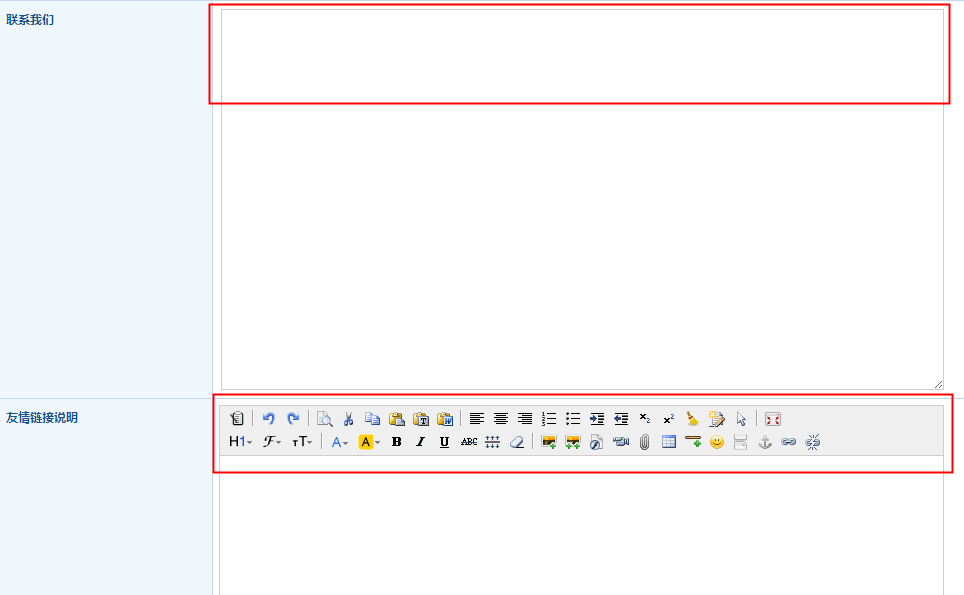Toggle bold formatting
Screen dimensions: 964x595
tap(397, 442)
